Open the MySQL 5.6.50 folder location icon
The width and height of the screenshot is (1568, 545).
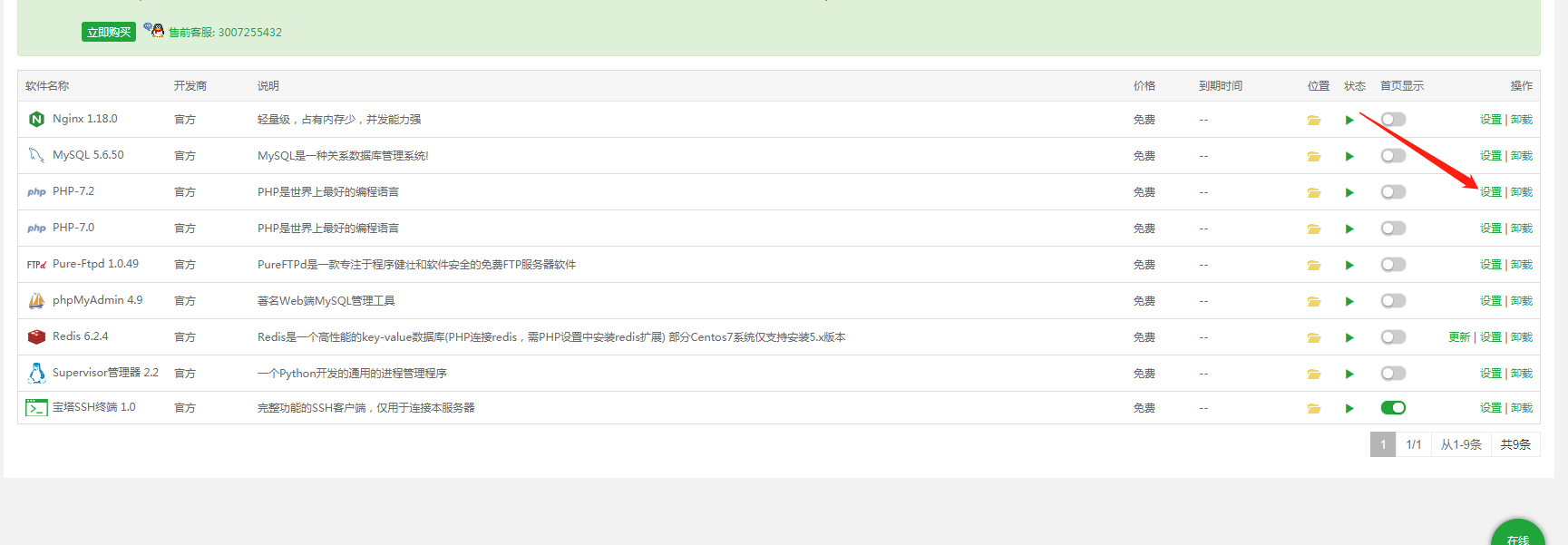click(1313, 156)
